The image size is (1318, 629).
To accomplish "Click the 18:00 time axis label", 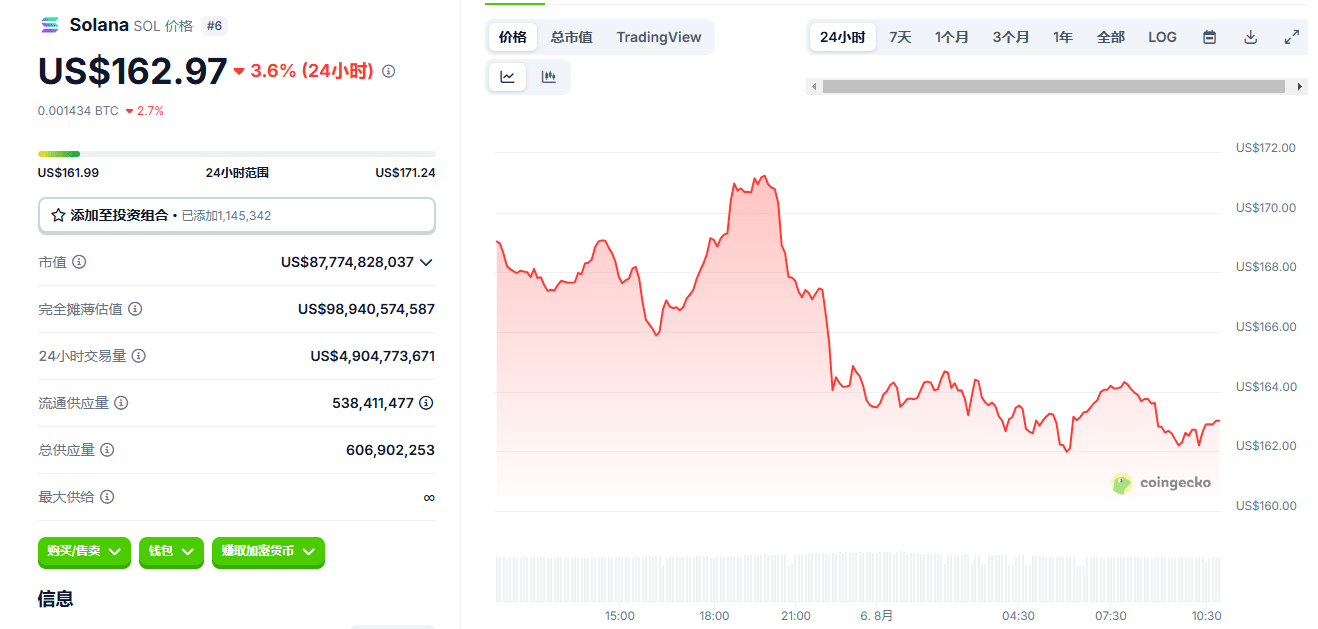I will pyautogui.click(x=714, y=616).
